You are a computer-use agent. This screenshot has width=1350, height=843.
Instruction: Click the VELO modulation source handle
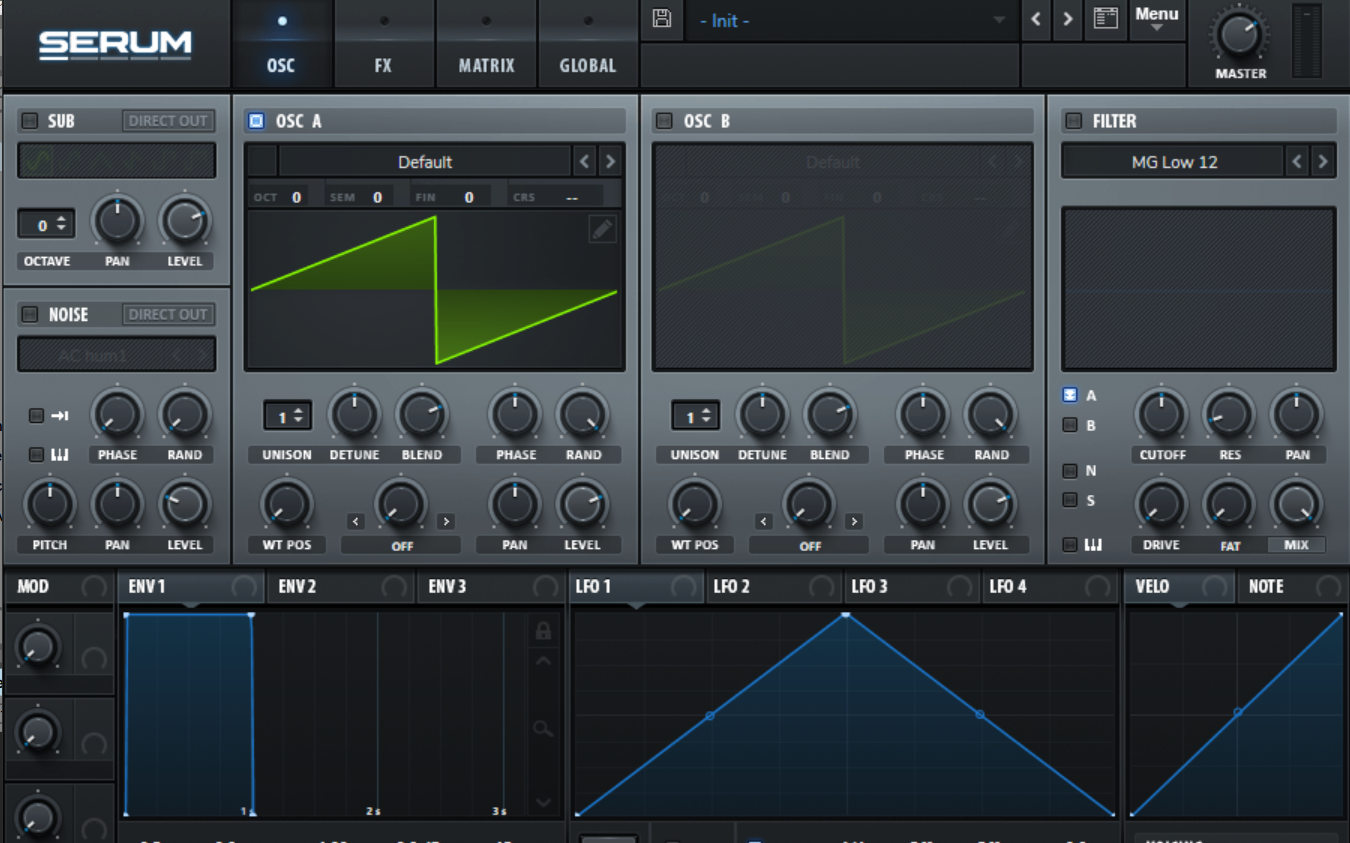[1215, 587]
